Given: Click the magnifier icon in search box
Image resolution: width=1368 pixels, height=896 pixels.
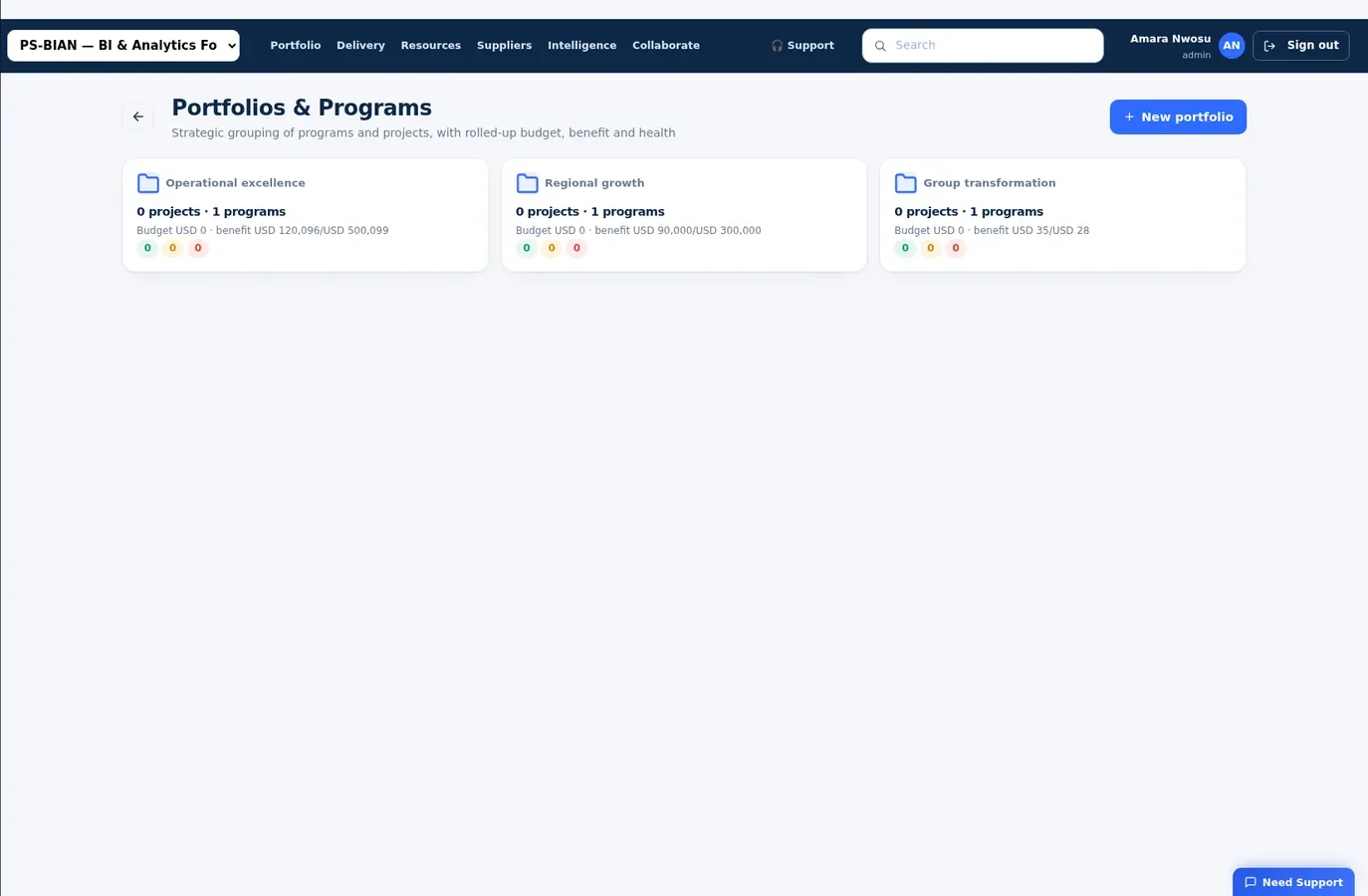Looking at the screenshot, I should pos(880,46).
